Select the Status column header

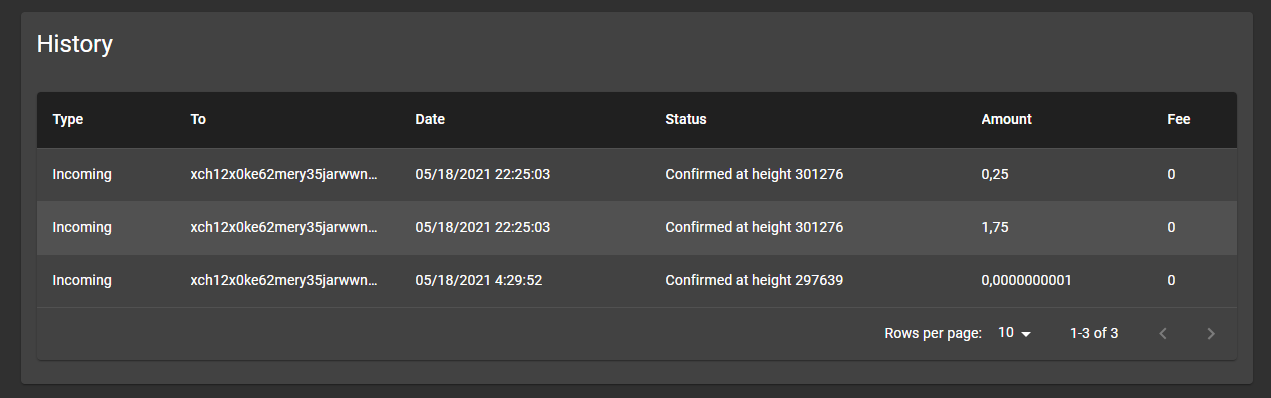686,119
